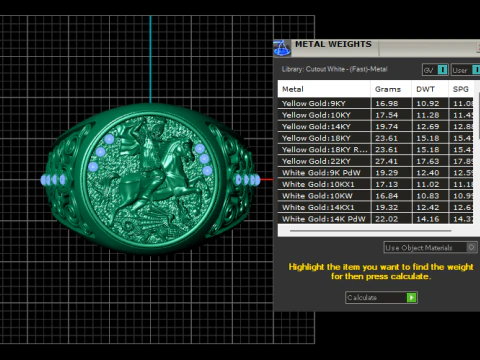Click the METAL WEIGHTS panel title

333,44
